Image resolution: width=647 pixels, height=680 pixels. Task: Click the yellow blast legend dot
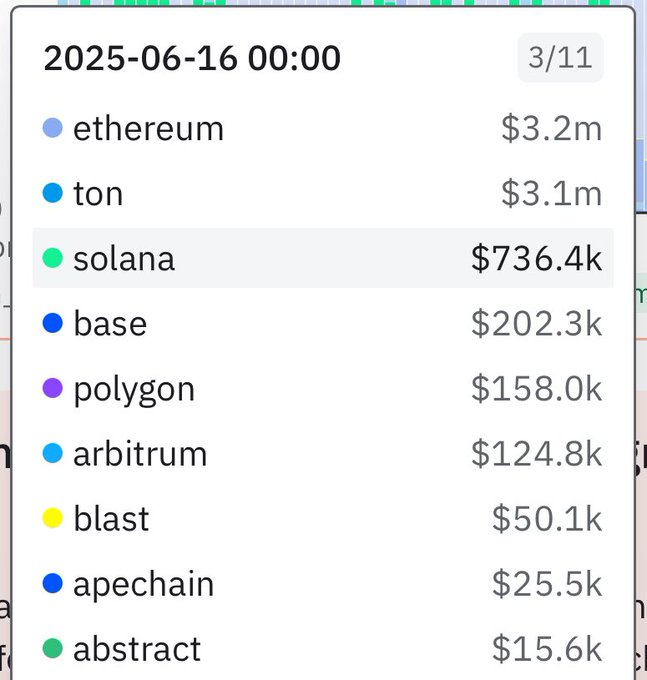pyautogui.click(x=53, y=518)
